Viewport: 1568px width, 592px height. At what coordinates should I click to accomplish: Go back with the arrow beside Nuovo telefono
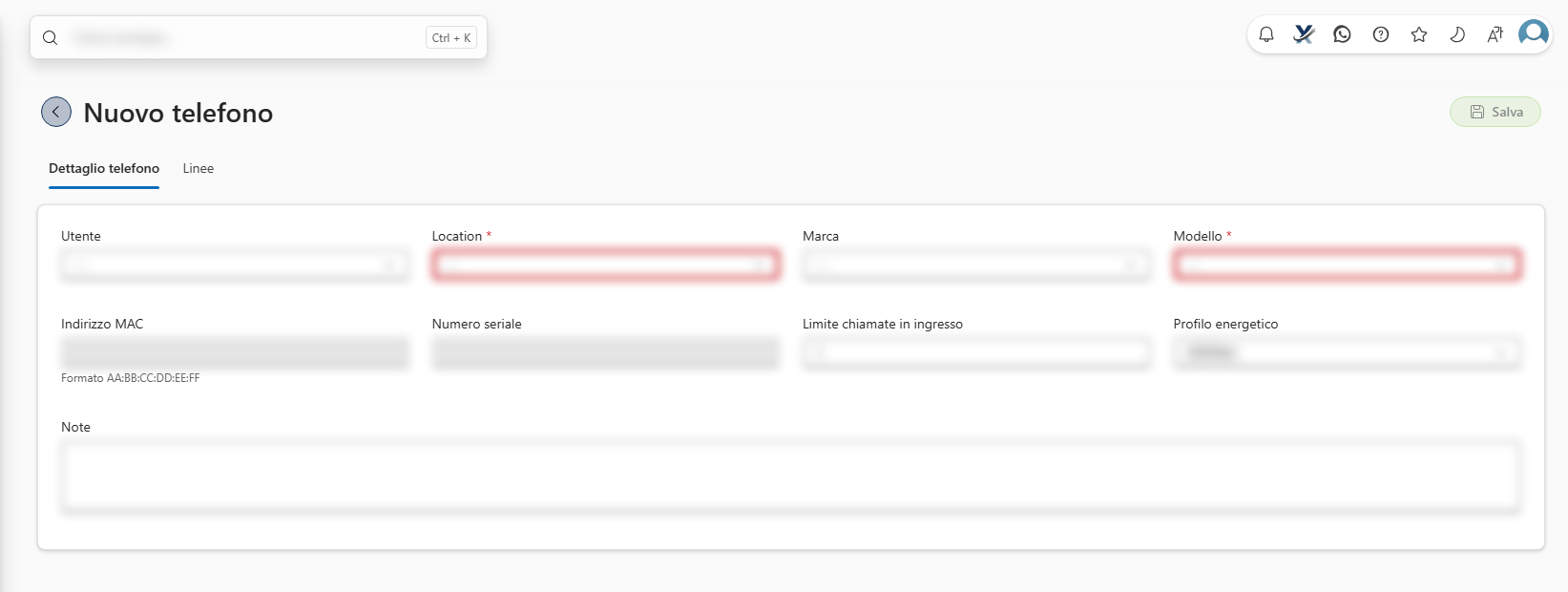(56, 112)
